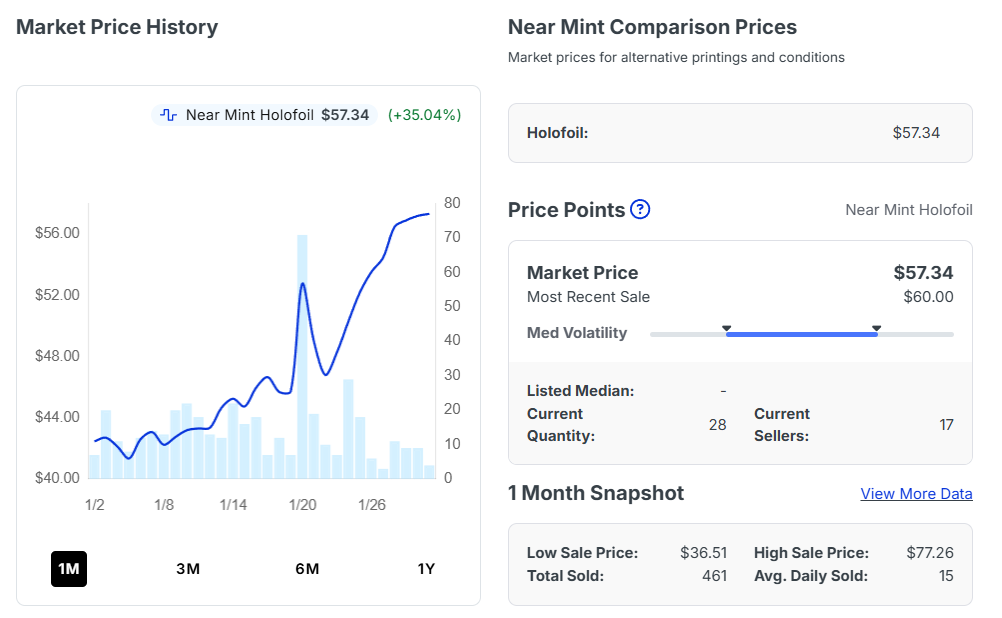Viewport: 1002px width, 618px height.
Task: Open the View More Data link
Action: point(916,494)
